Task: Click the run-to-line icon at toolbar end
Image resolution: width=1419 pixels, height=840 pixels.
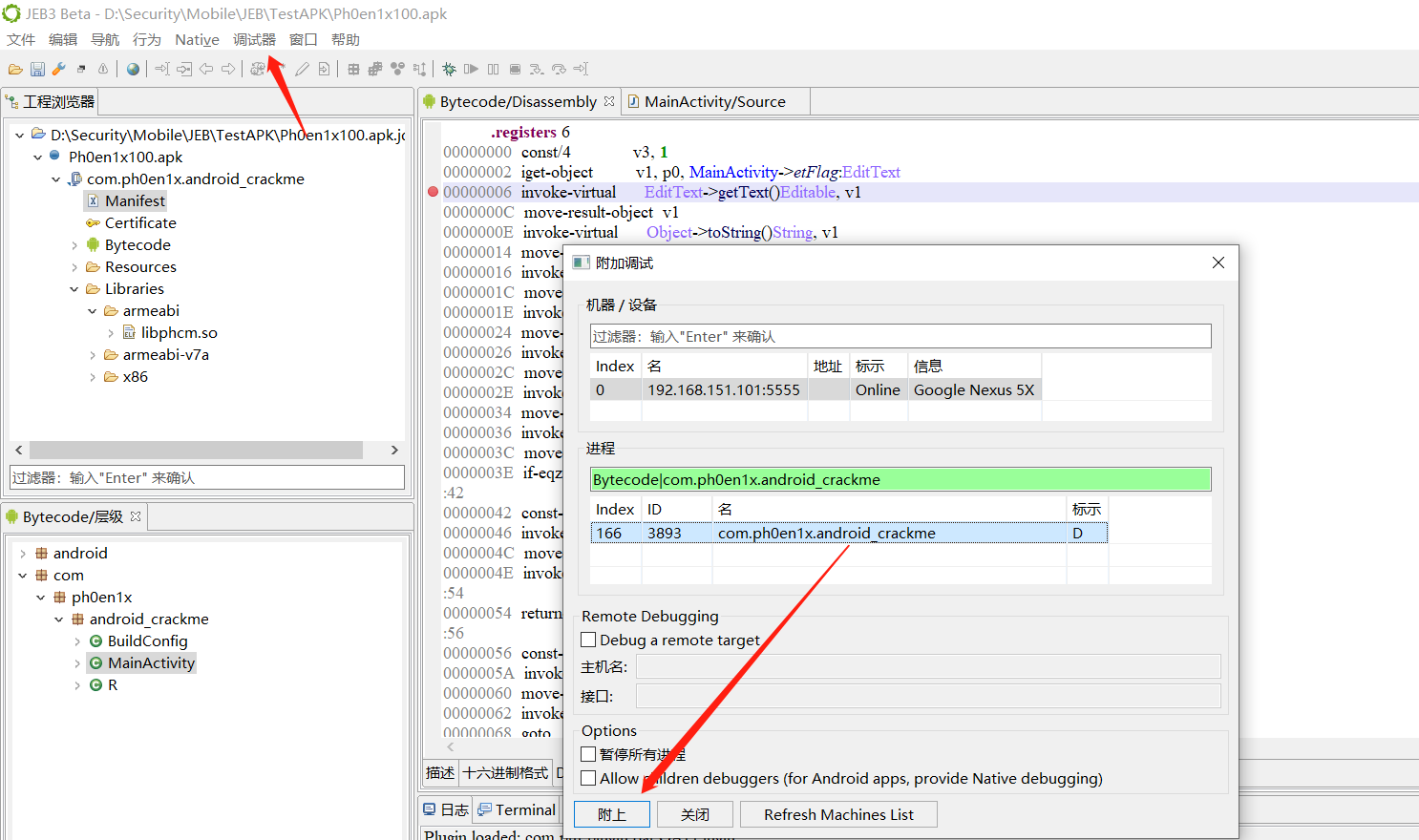Action: click(x=581, y=69)
